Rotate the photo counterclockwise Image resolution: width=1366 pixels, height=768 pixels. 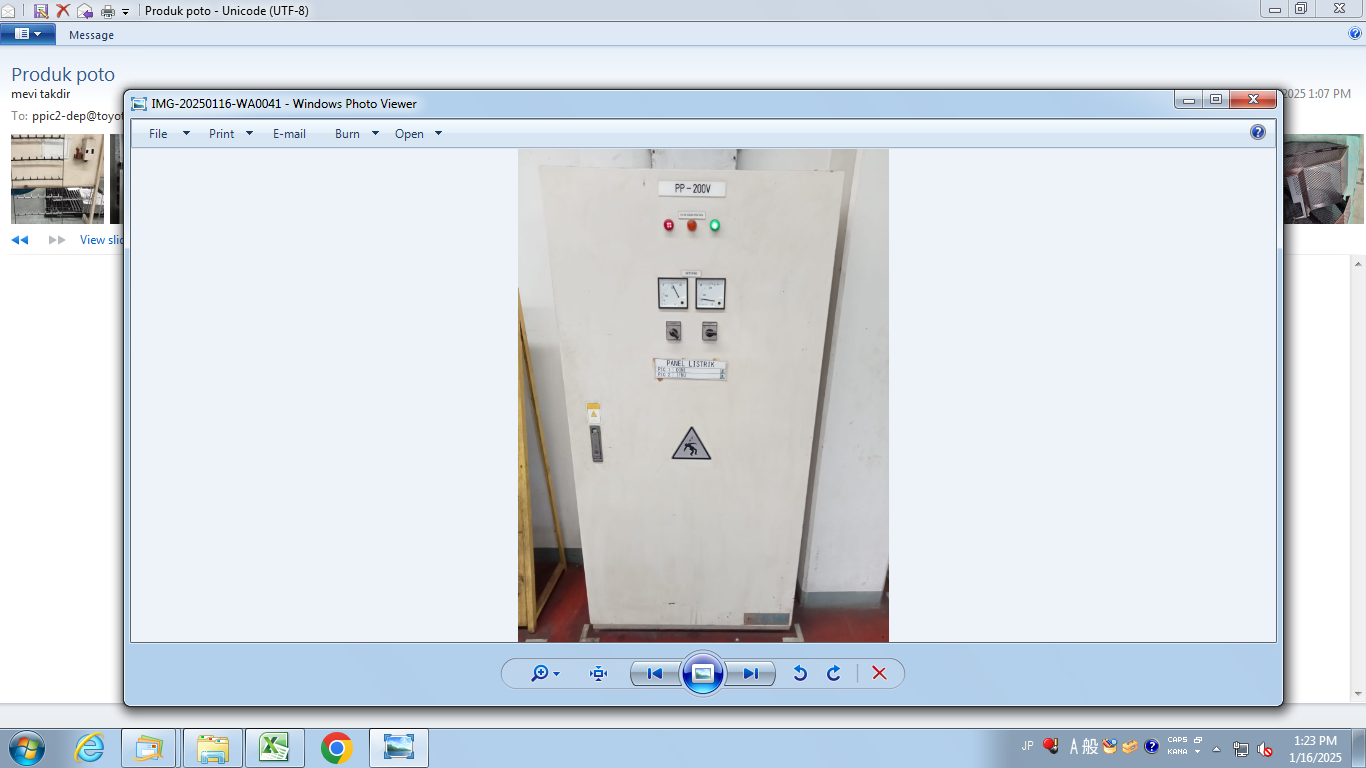click(800, 674)
